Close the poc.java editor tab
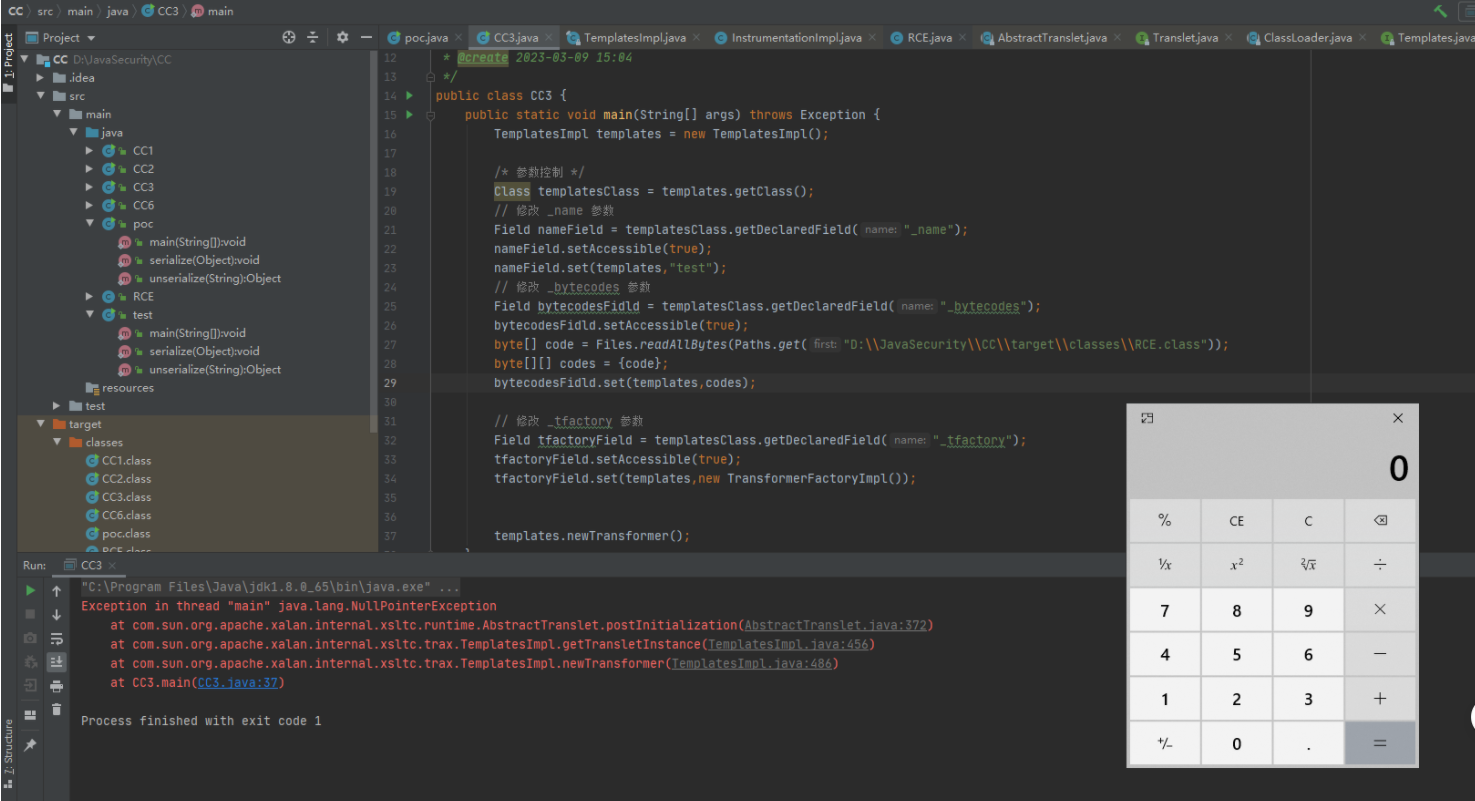The image size is (1475, 801). coord(458,38)
